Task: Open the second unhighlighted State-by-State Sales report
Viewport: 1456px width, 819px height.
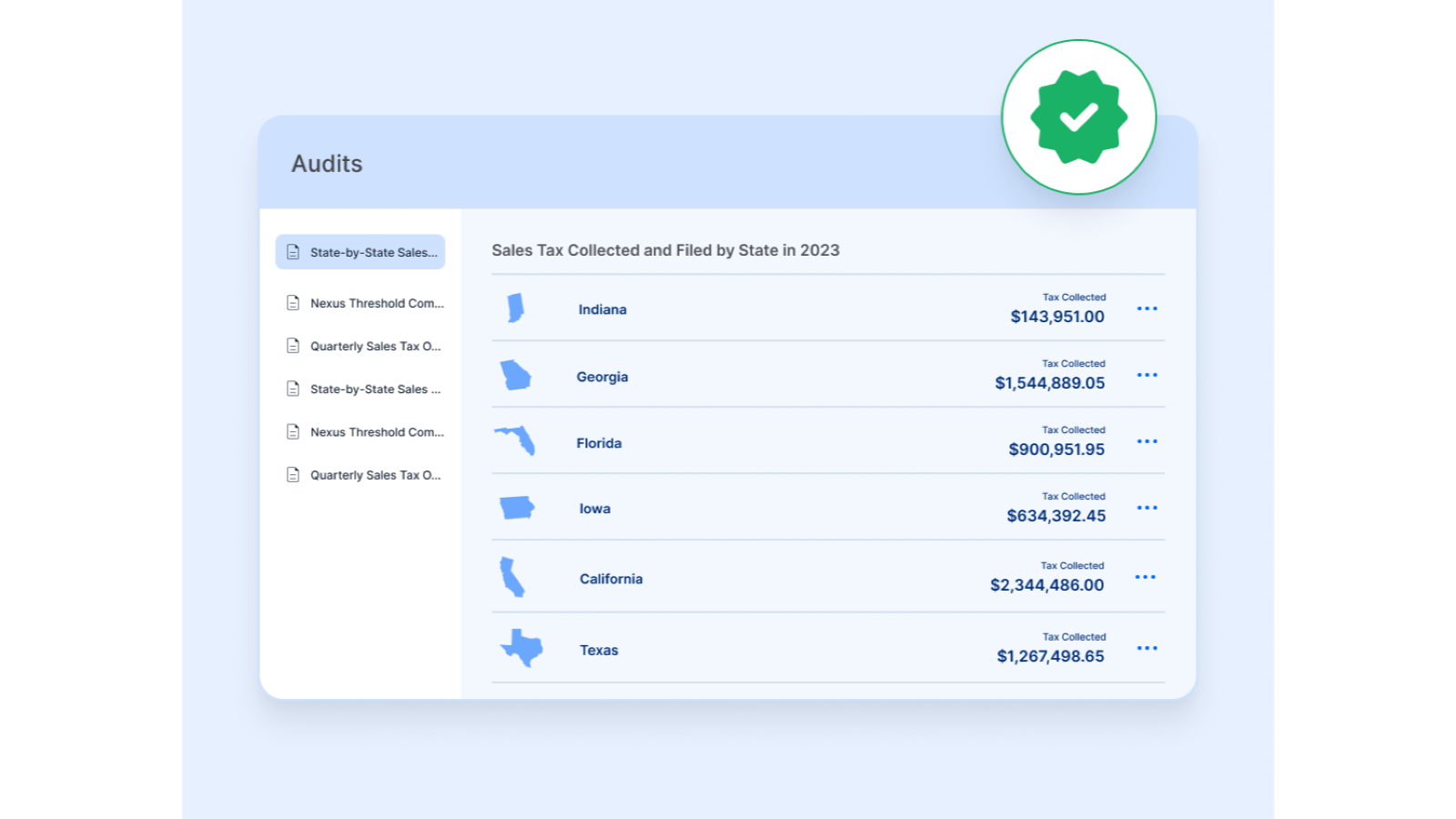Action: pos(363,389)
